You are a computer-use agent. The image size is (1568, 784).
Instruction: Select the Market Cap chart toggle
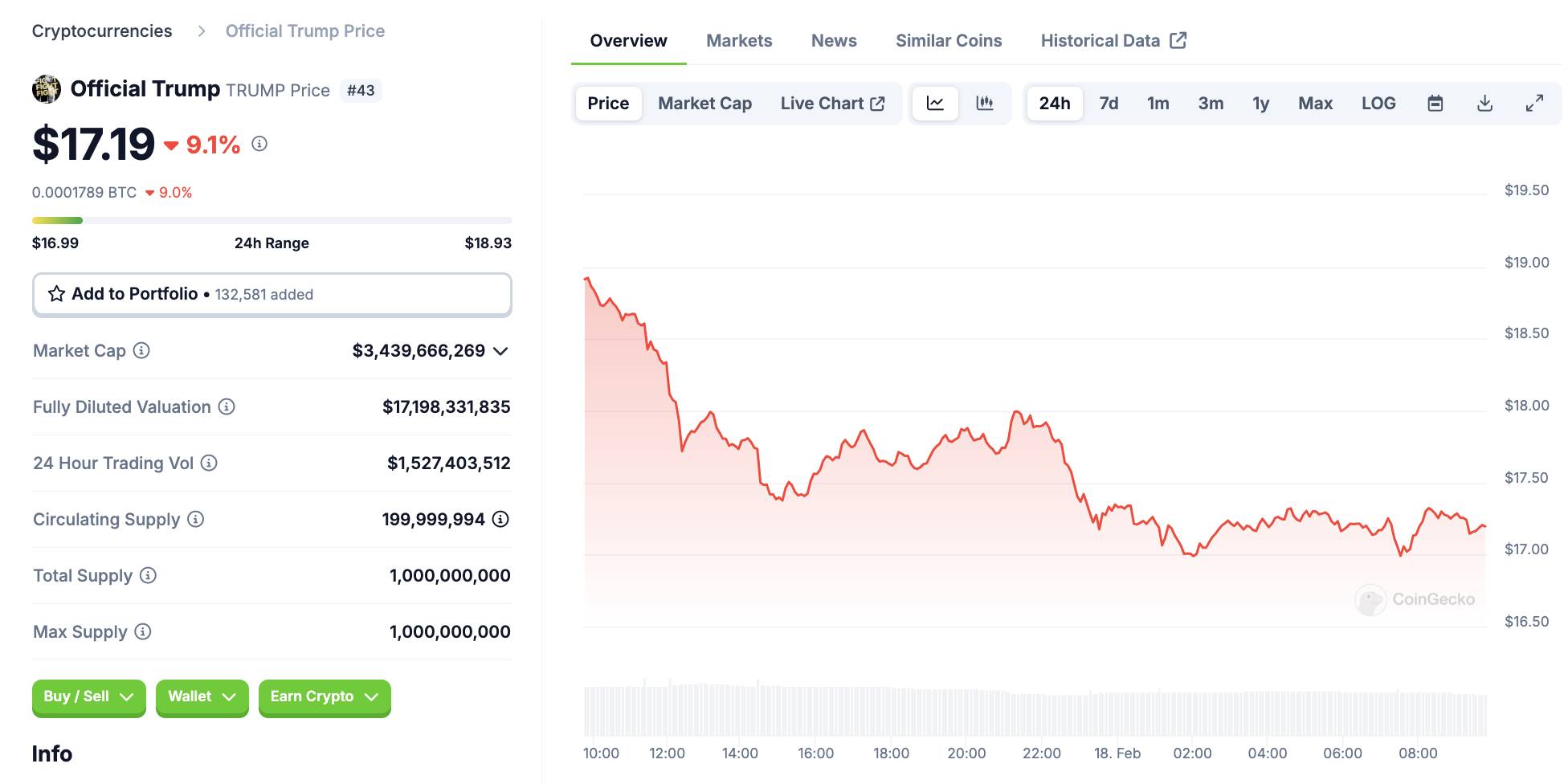(x=704, y=103)
